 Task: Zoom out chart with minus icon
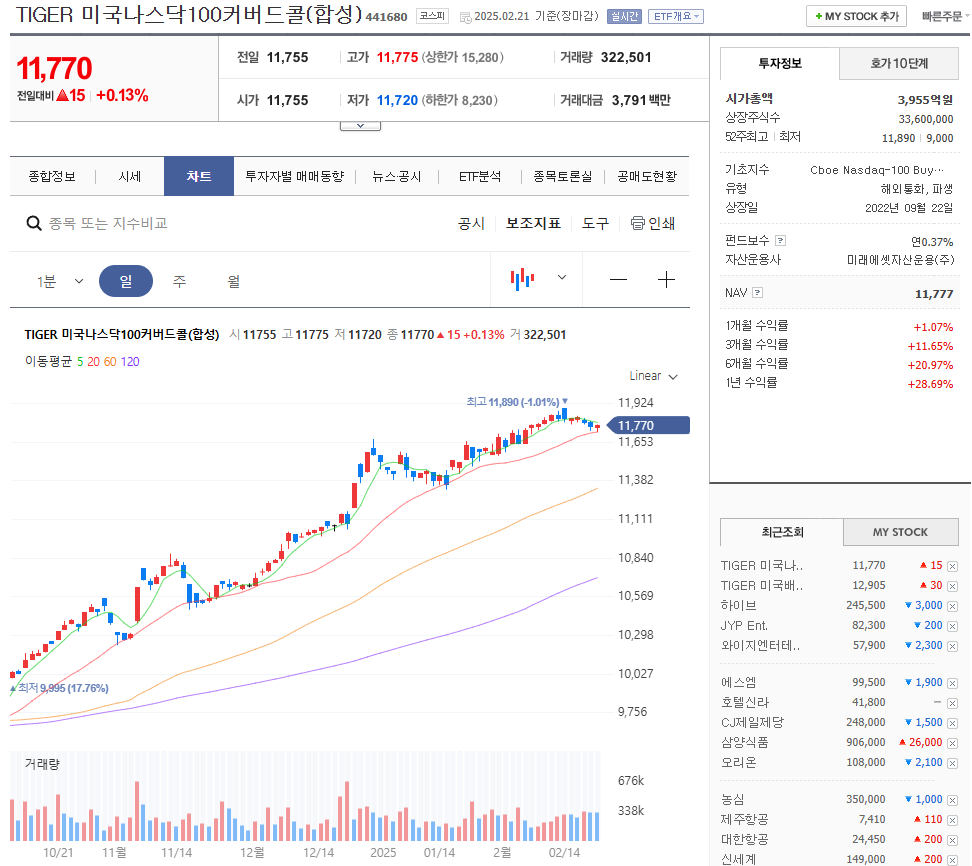[x=618, y=280]
